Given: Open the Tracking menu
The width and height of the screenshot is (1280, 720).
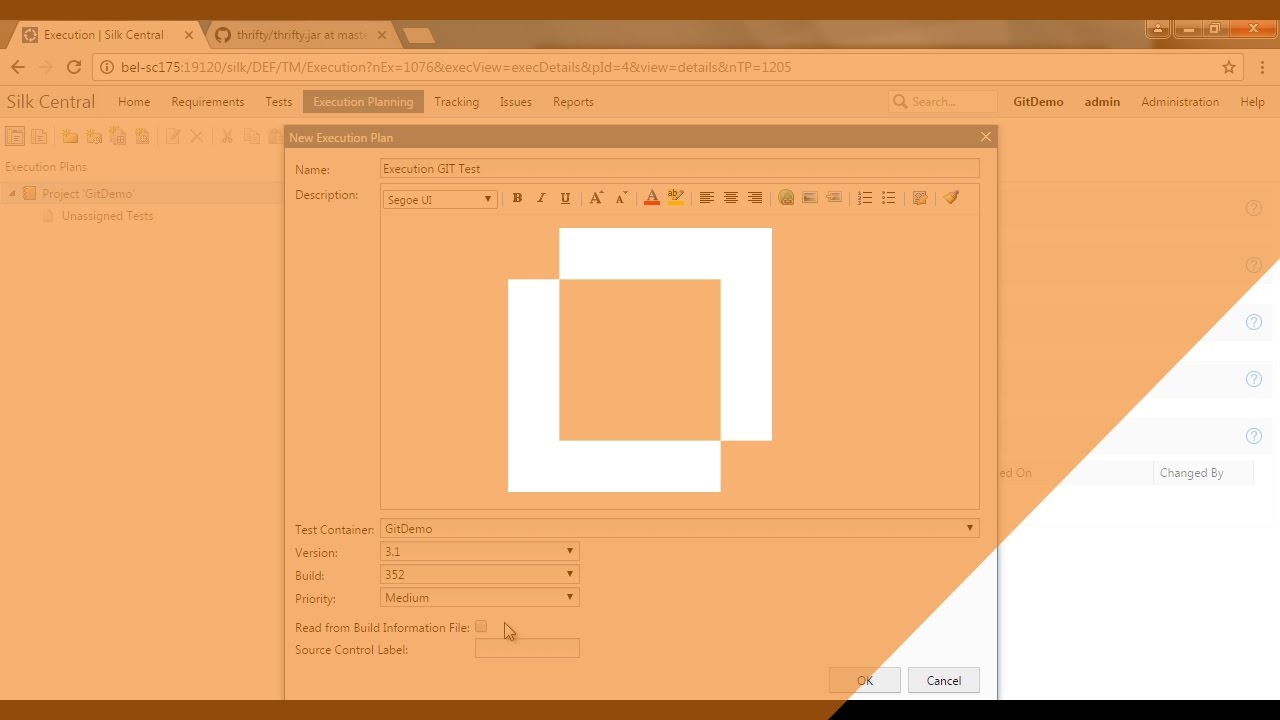Looking at the screenshot, I should (x=456, y=102).
